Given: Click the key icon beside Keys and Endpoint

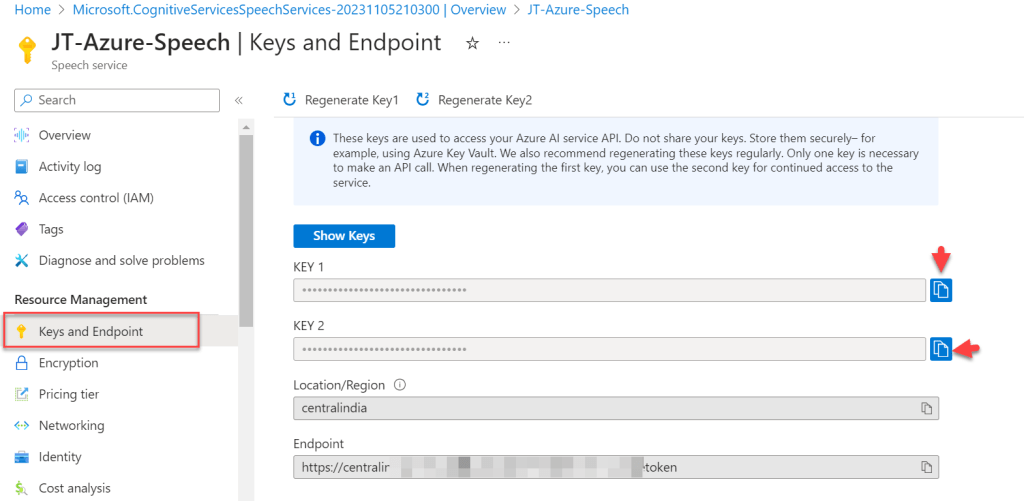Looking at the screenshot, I should click(x=22, y=331).
